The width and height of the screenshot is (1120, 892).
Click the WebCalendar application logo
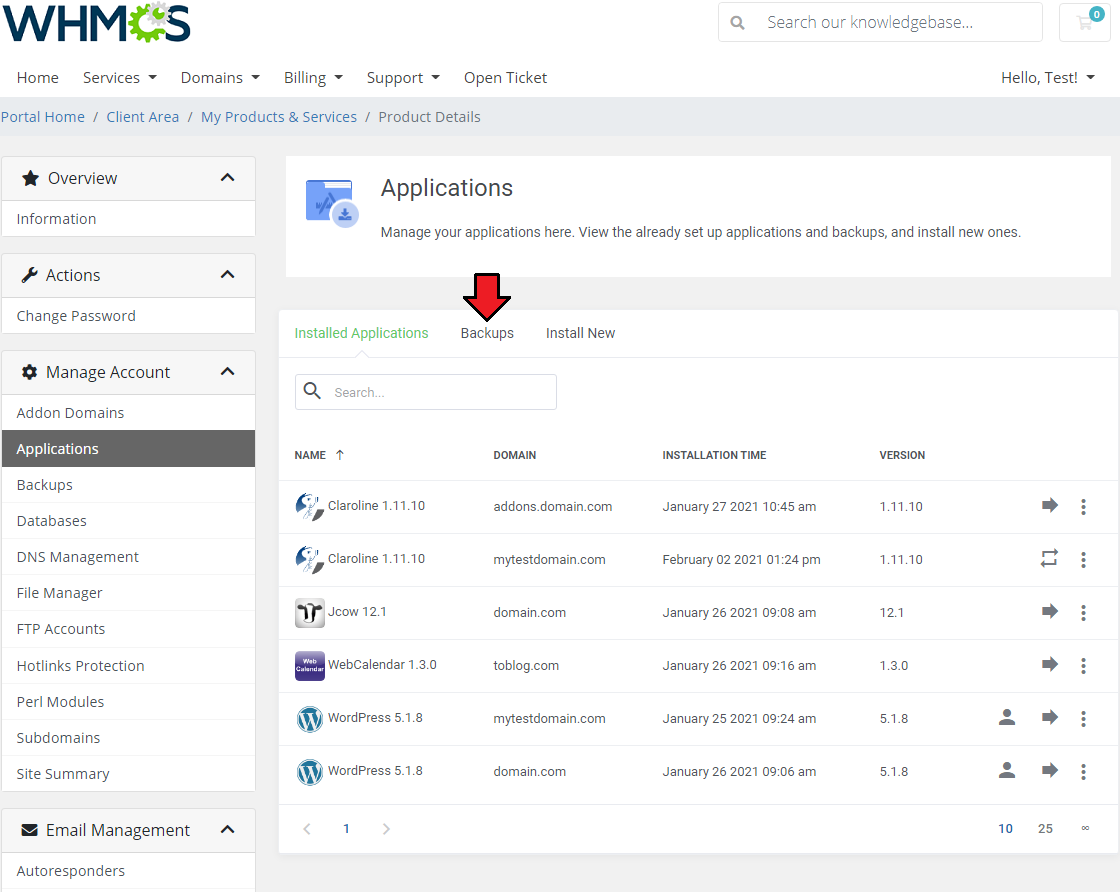coord(309,666)
